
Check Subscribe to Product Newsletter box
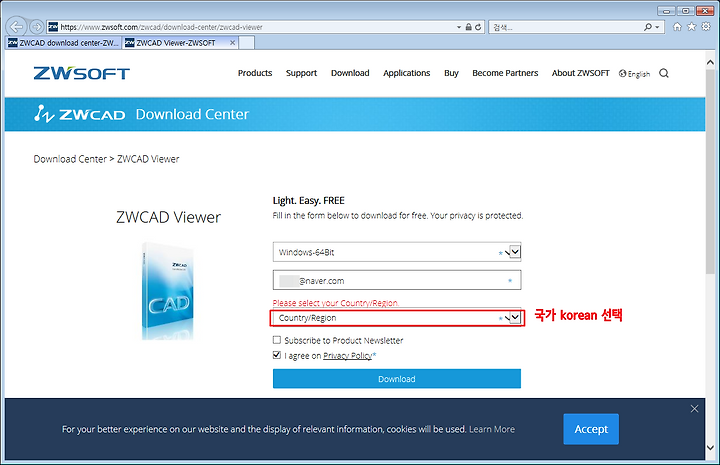276,340
